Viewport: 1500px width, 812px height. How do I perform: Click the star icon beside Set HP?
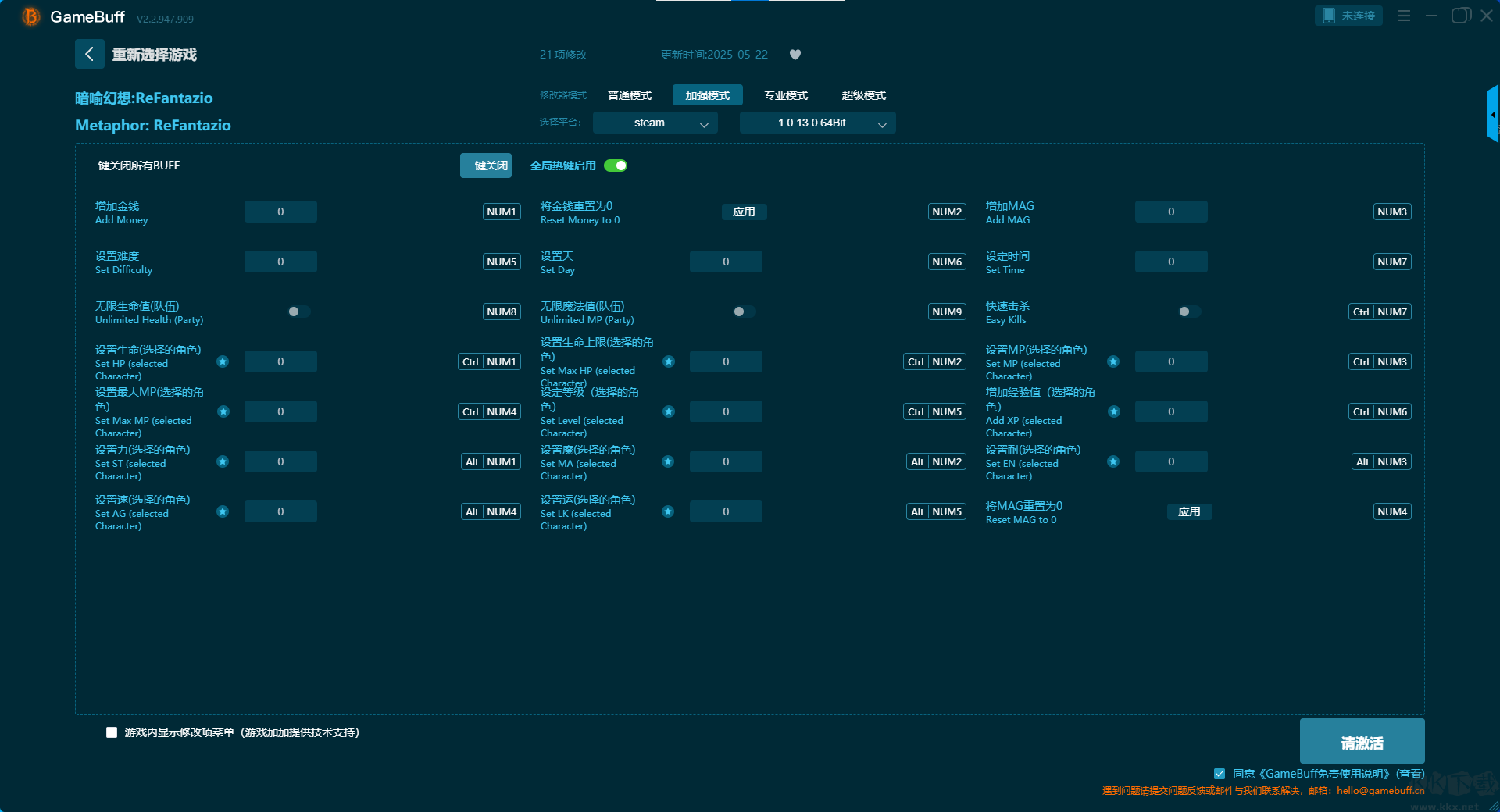click(223, 361)
